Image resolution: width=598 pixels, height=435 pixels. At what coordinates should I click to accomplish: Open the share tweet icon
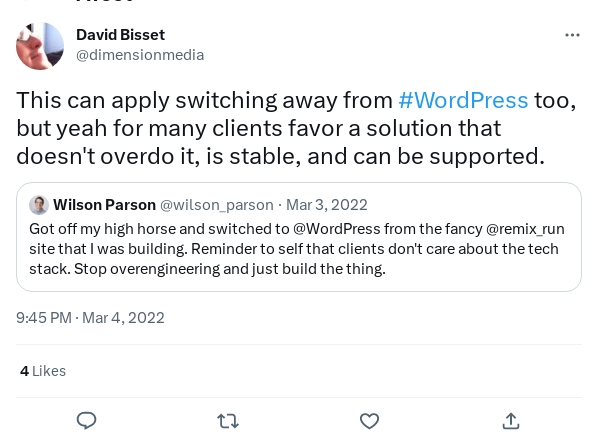tap(511, 421)
